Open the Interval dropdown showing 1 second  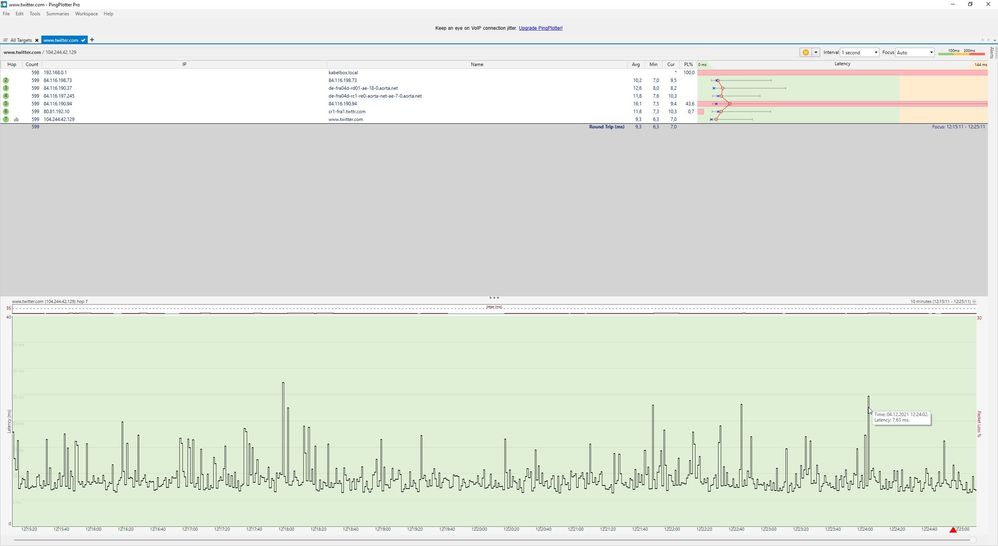858,52
